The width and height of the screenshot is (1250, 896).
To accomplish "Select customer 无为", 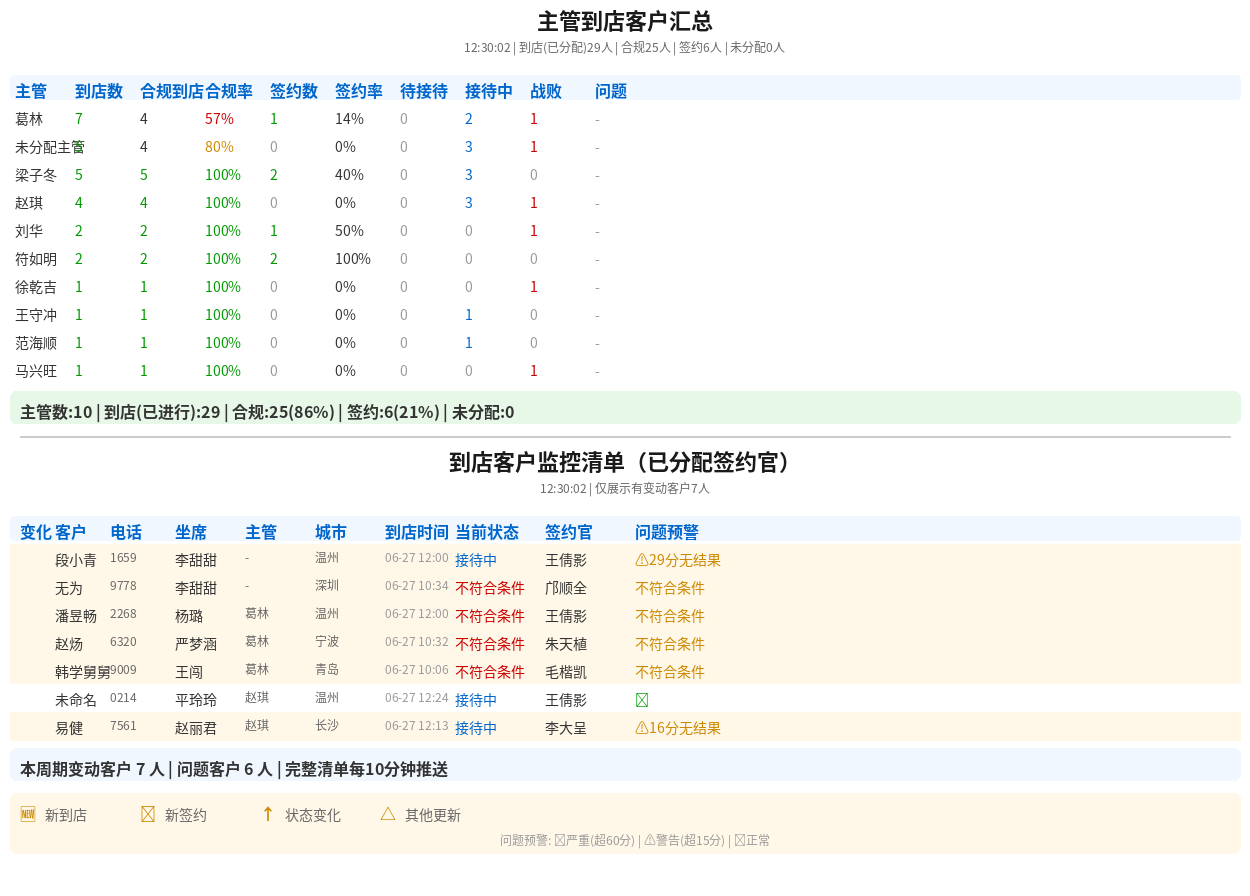I will point(69,588).
